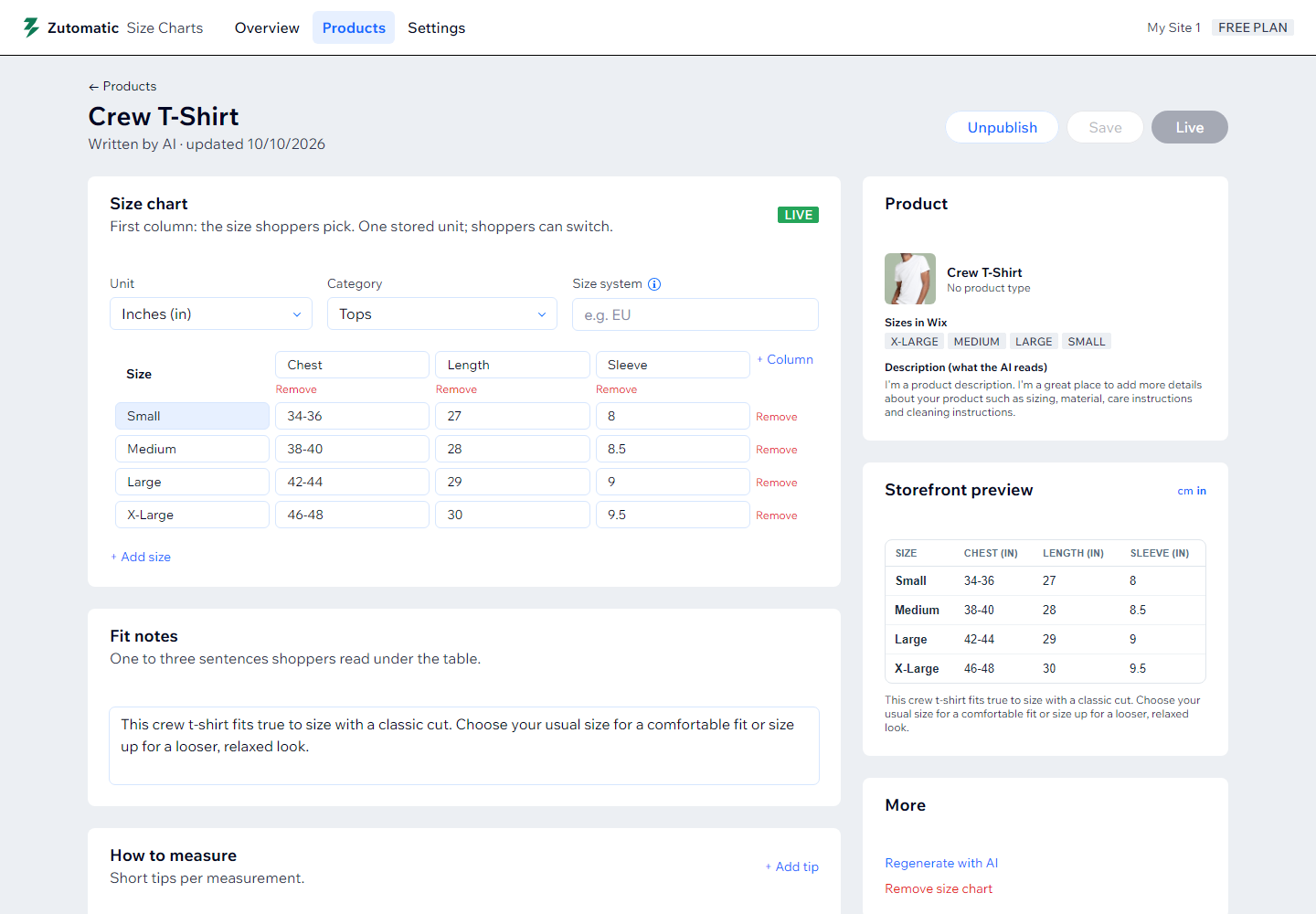Click into the Fit notes text area

(x=464, y=746)
